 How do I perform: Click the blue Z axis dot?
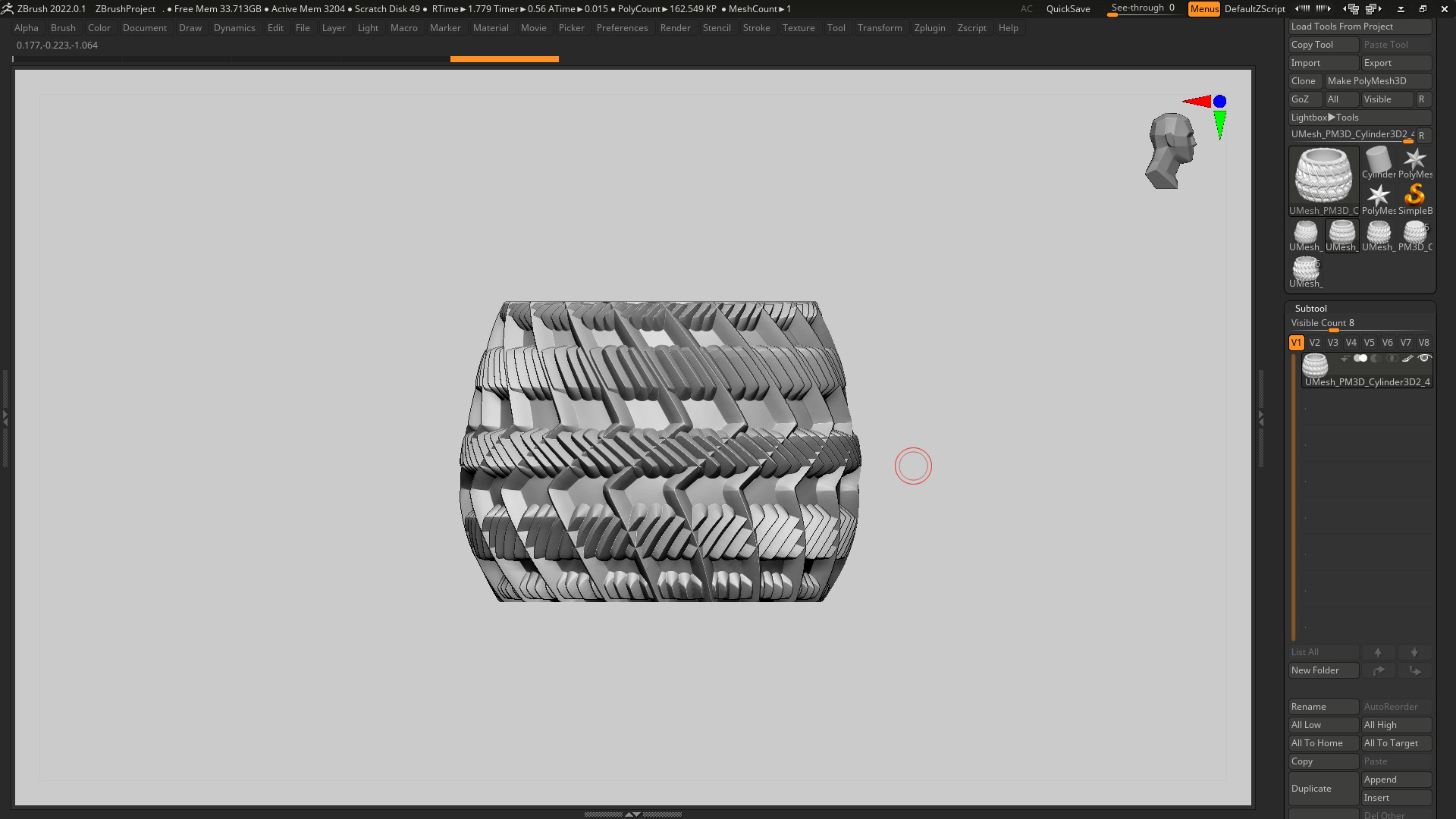pyautogui.click(x=1219, y=102)
